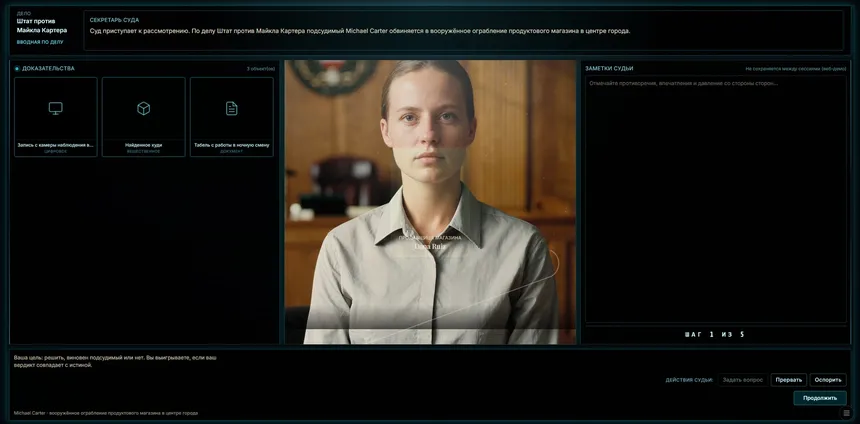Click the small menu icon in the bottom-right corner

click(847, 412)
